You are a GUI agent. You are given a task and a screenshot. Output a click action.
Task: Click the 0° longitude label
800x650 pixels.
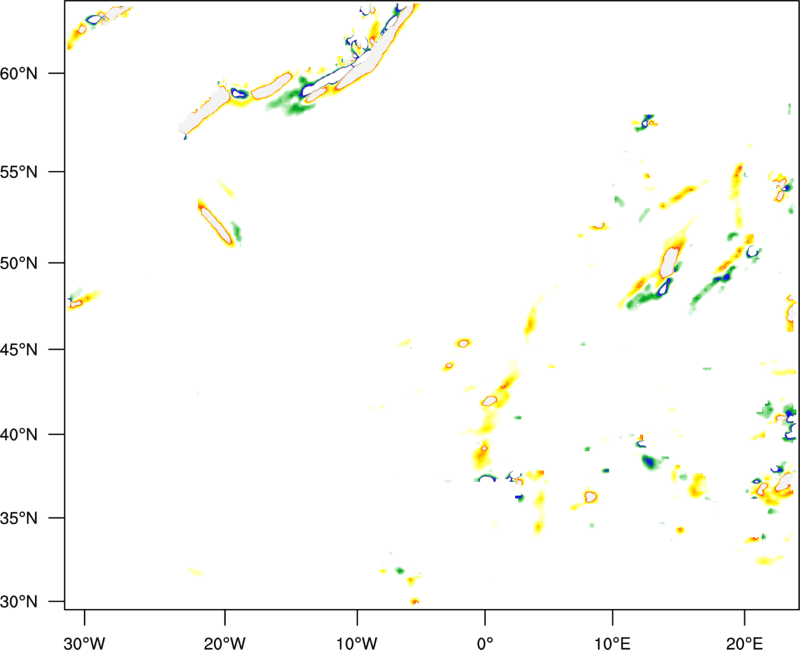coord(485,643)
